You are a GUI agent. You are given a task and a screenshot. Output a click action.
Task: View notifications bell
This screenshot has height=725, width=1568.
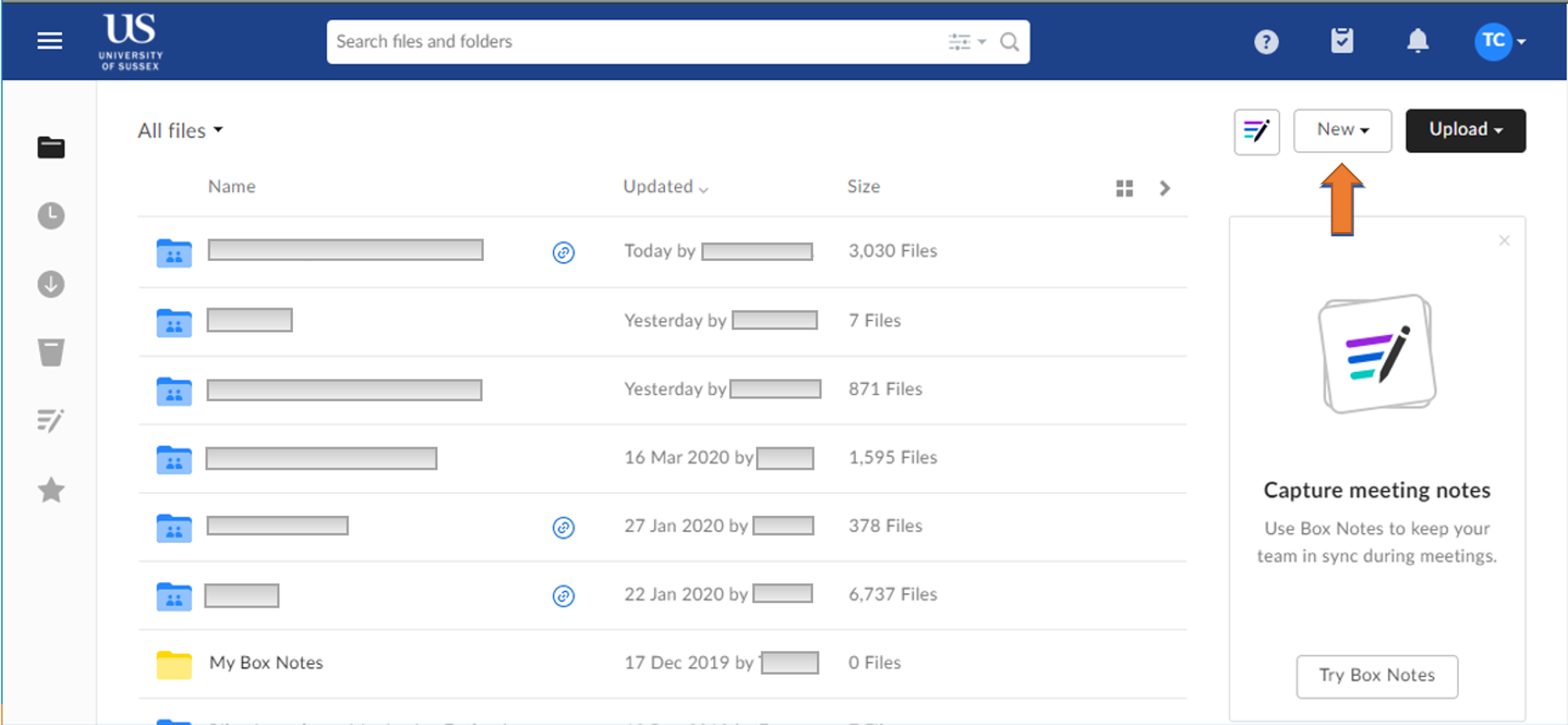tap(1417, 41)
